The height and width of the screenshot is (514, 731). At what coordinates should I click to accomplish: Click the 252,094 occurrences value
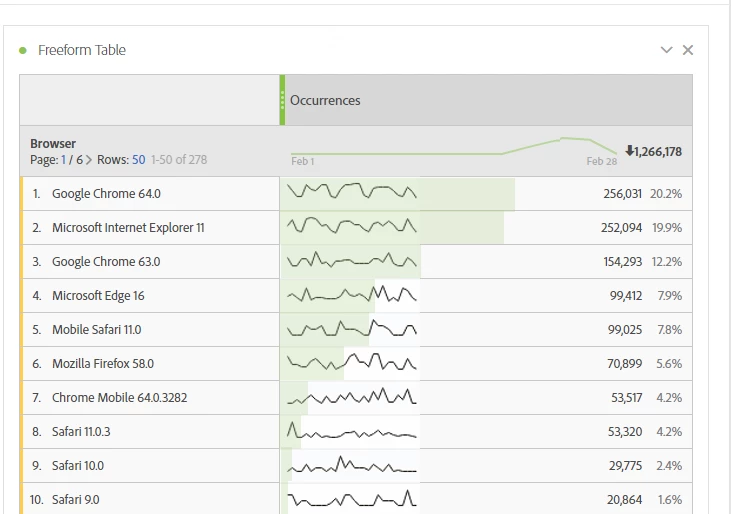point(621,227)
